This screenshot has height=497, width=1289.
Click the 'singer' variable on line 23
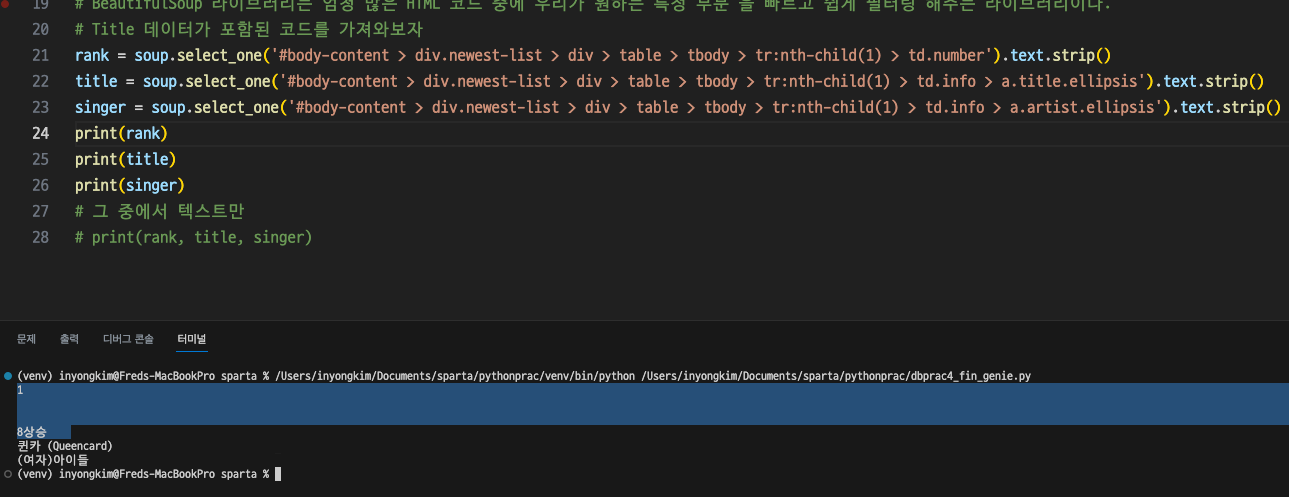[100, 107]
